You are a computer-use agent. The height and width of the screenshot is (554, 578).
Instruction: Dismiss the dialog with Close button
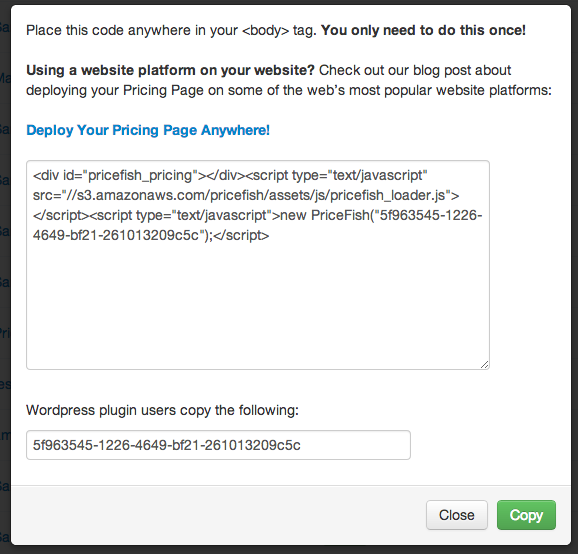coord(457,515)
